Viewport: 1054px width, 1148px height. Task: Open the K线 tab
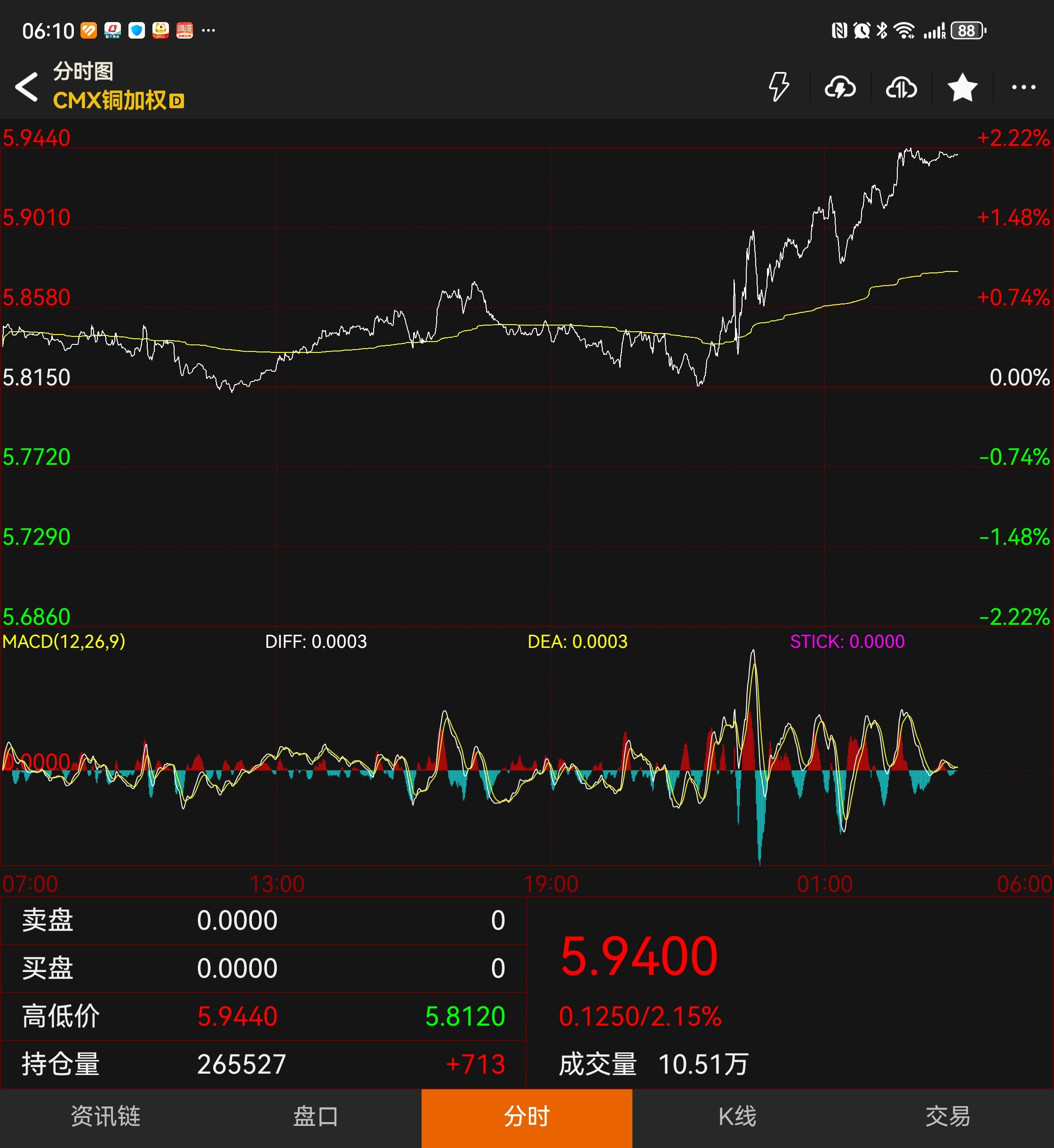point(737,1116)
